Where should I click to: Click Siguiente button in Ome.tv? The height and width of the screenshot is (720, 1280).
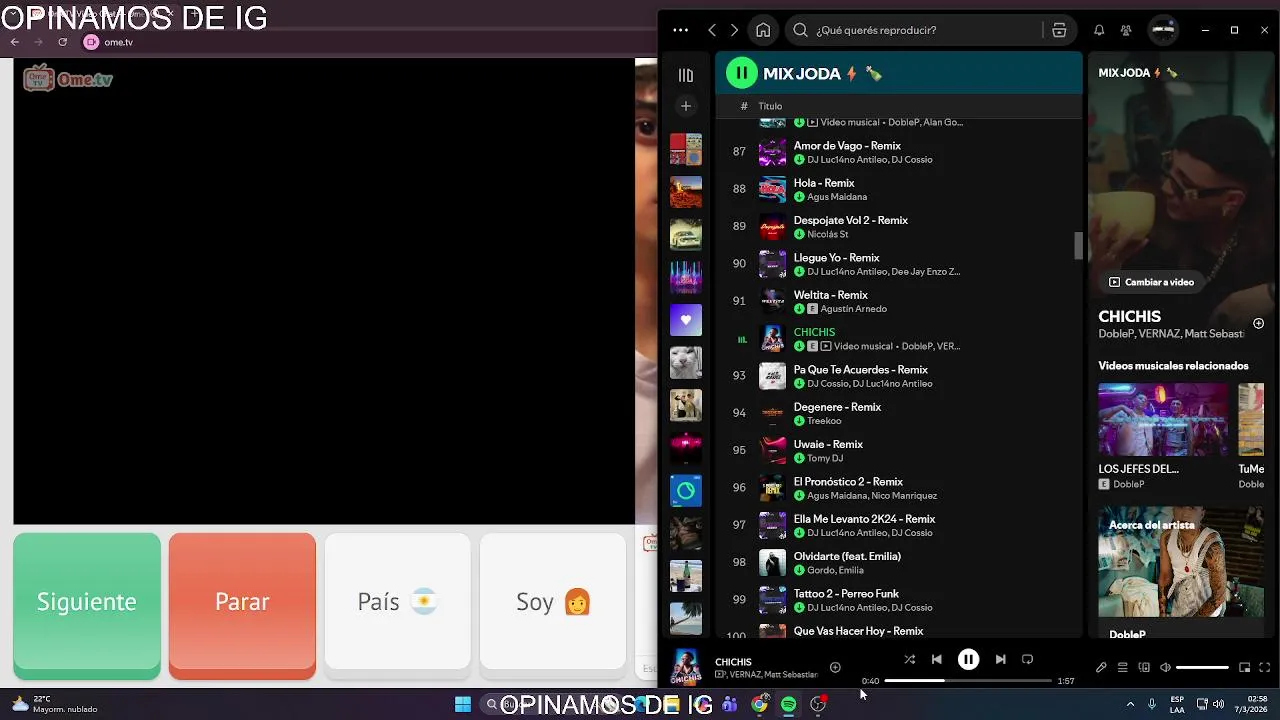(x=87, y=604)
